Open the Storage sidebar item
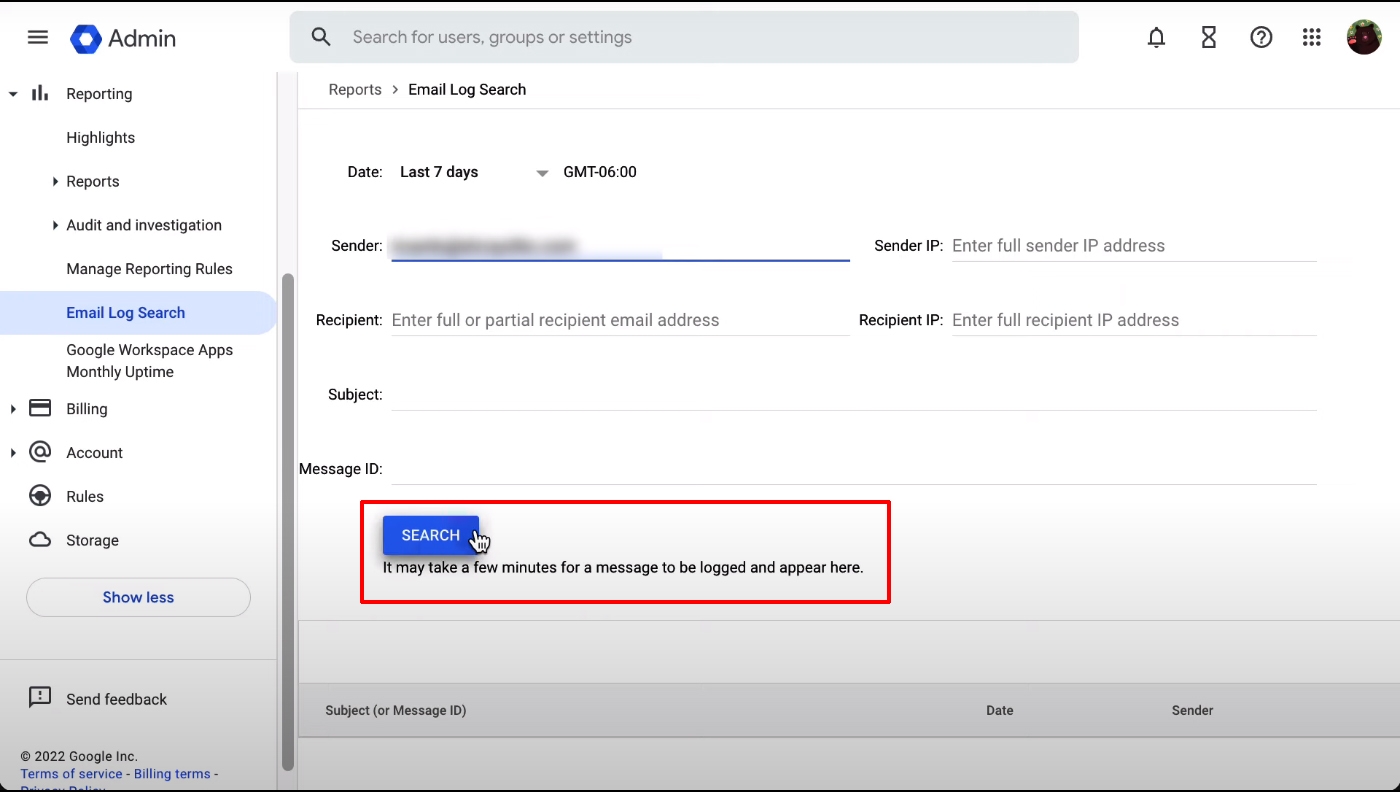 click(92, 541)
